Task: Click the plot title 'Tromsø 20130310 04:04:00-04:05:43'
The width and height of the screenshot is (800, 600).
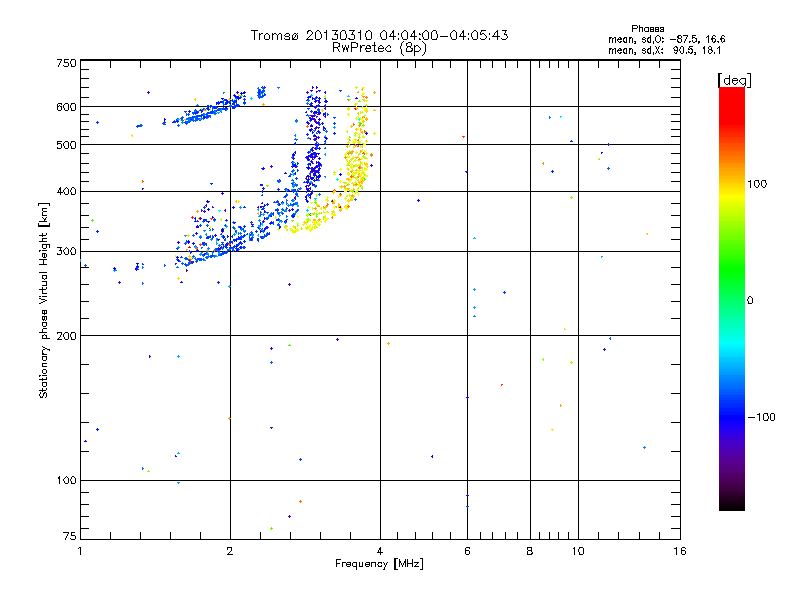Action: pos(379,35)
